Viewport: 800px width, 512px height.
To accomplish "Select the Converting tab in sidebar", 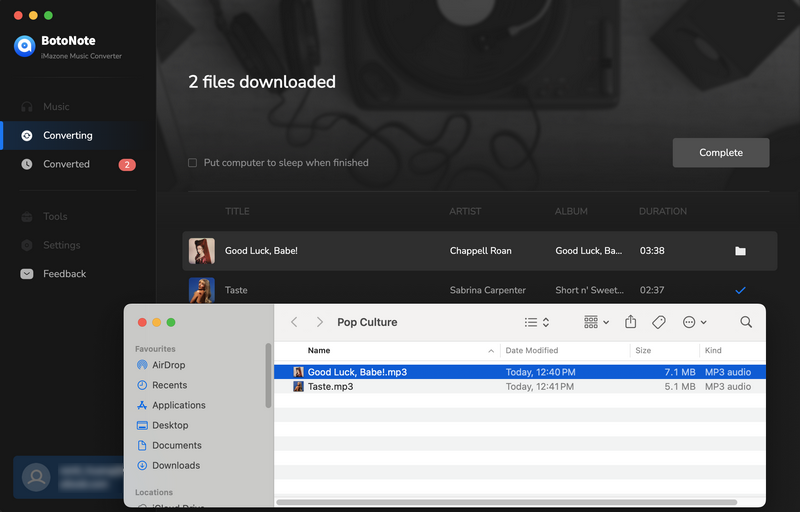I will pos(68,135).
